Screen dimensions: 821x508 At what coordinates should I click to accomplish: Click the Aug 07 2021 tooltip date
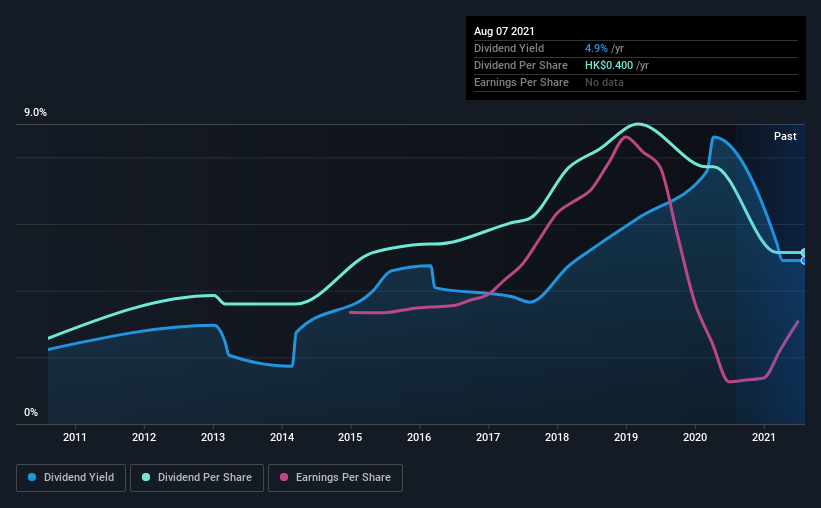(x=504, y=31)
